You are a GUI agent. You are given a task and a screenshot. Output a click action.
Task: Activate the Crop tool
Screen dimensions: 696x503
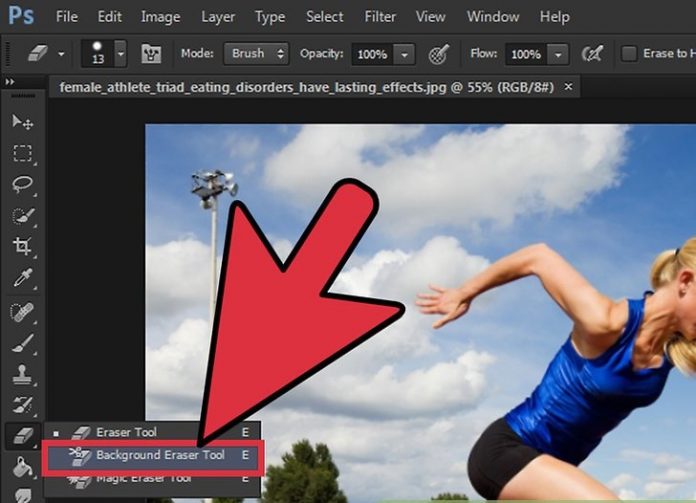coord(22,246)
